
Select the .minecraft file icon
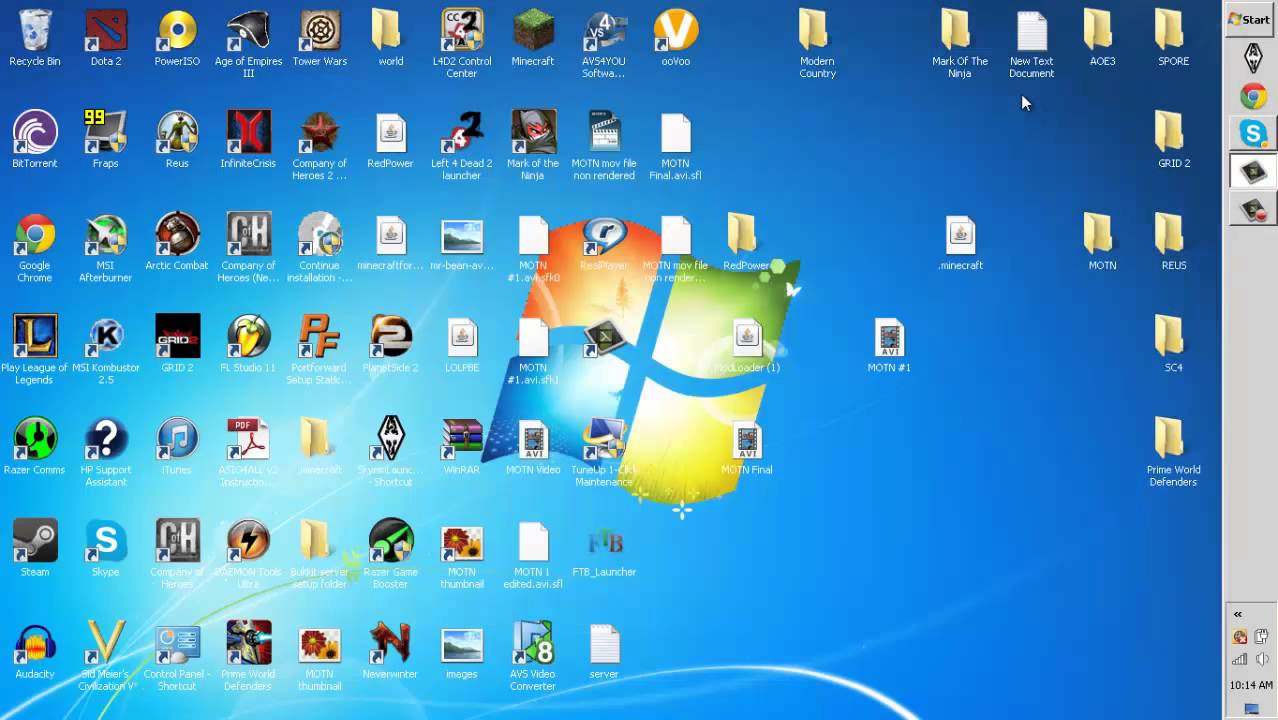pos(960,236)
